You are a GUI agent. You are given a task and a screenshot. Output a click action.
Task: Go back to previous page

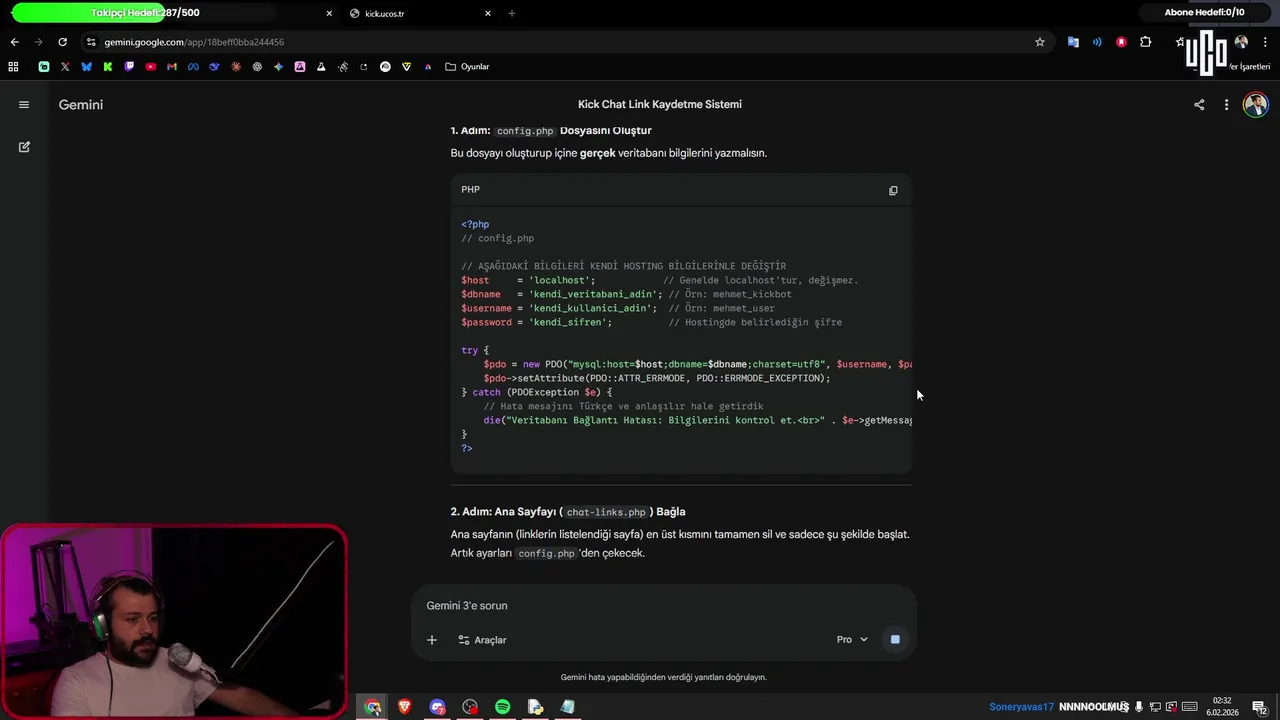click(x=14, y=42)
